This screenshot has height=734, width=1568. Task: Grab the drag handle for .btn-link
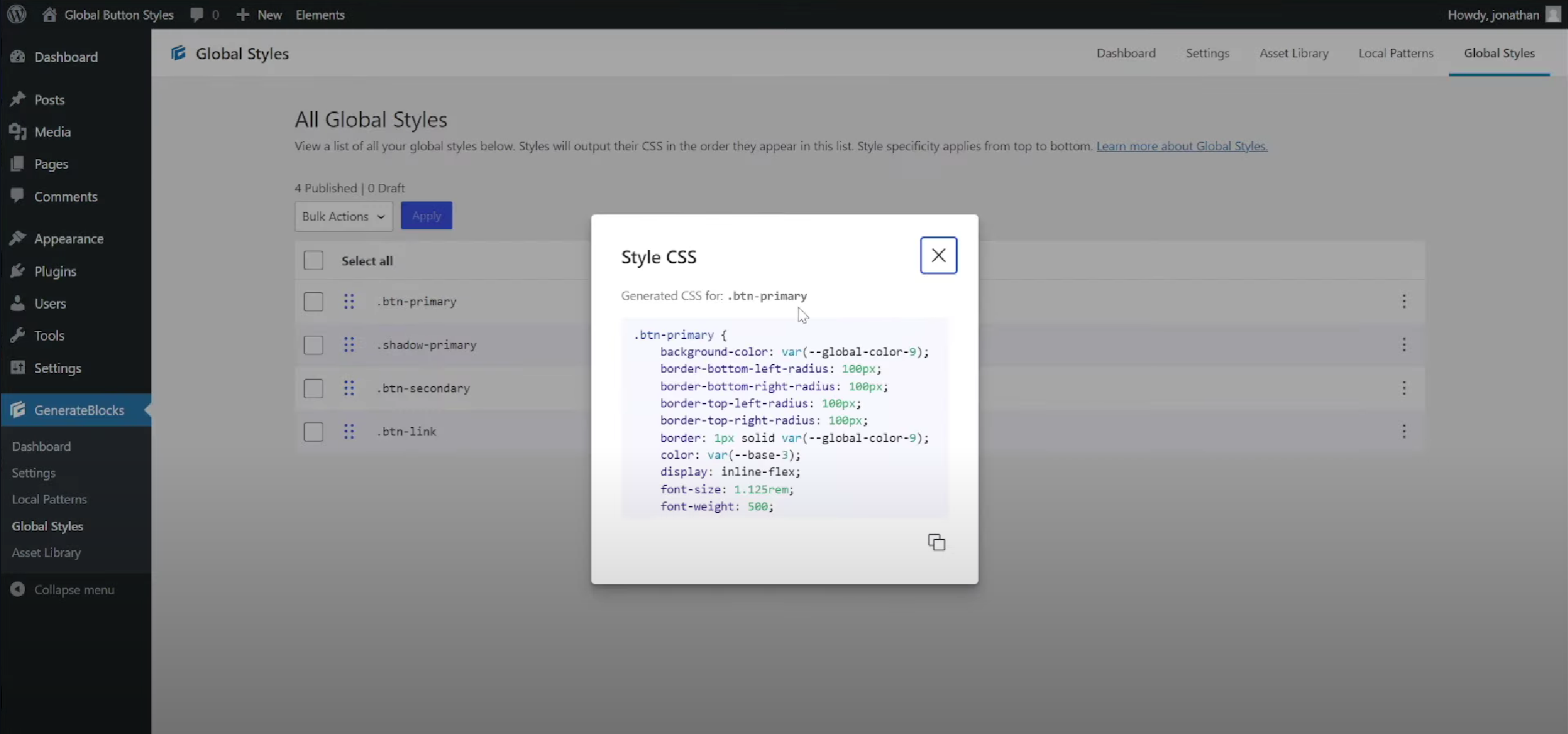point(349,431)
